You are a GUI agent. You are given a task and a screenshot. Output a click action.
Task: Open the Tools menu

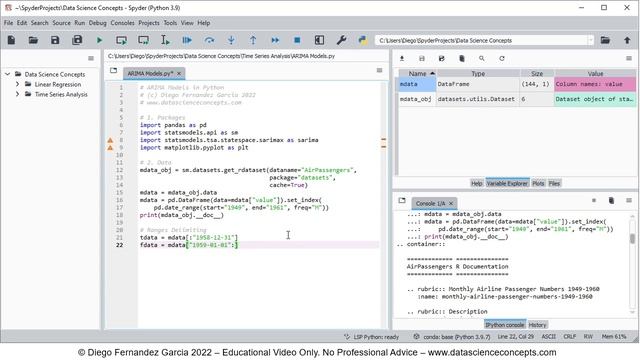pyautogui.click(x=170, y=23)
